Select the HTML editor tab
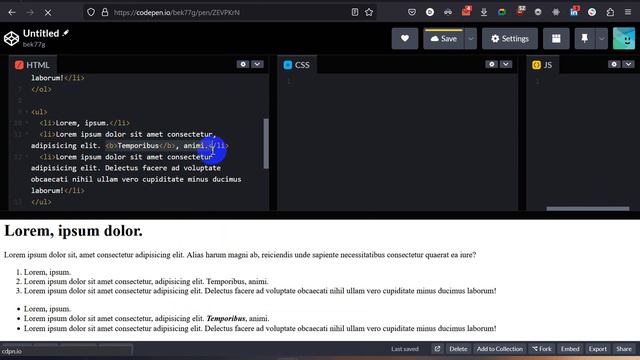Image resolution: width=640 pixels, height=360 pixels. [x=33, y=65]
